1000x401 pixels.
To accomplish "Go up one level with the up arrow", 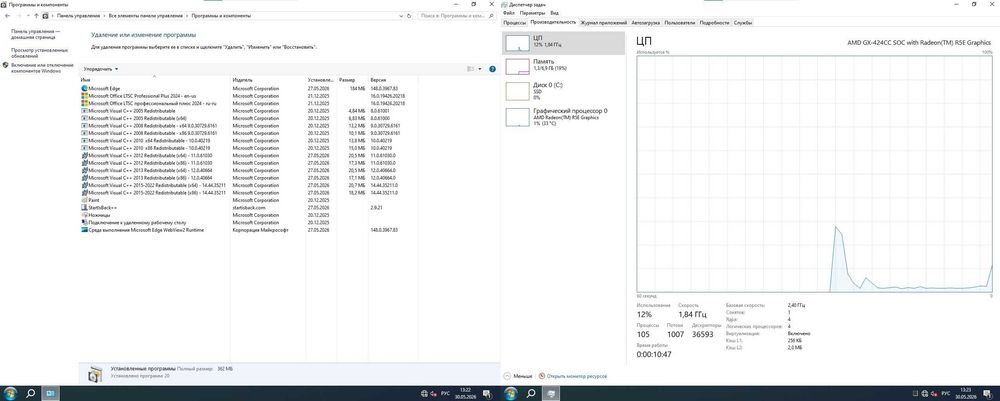I will click(x=36, y=15).
